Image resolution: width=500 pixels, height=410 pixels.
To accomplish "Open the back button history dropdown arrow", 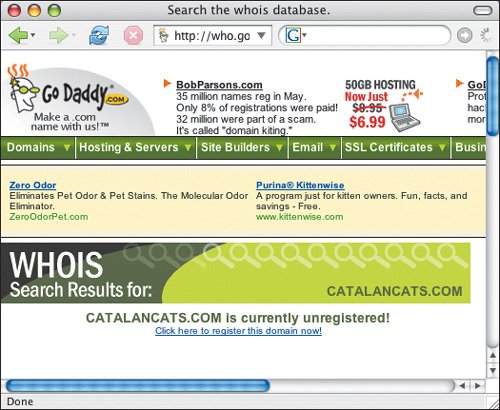I will [x=33, y=35].
